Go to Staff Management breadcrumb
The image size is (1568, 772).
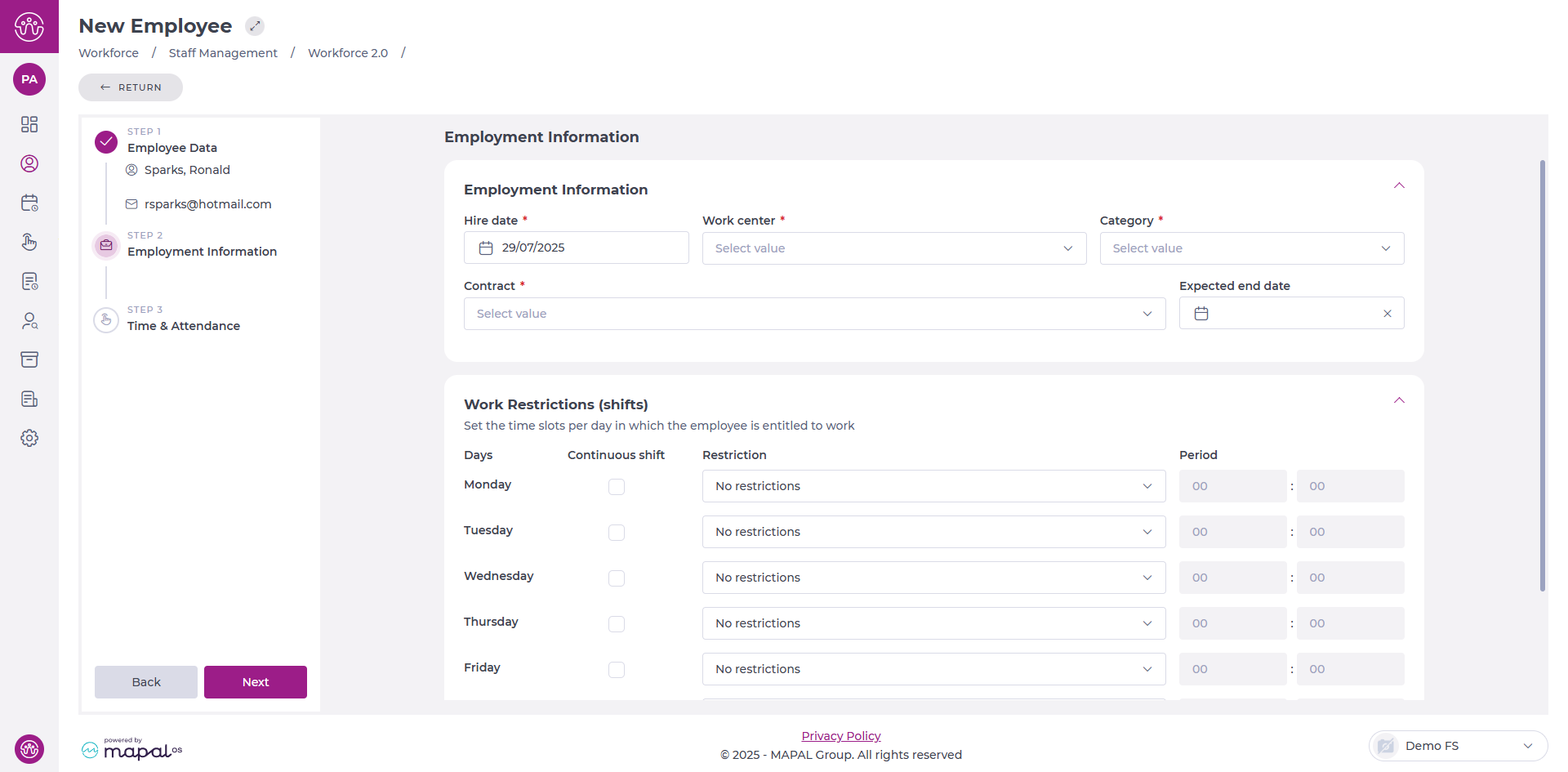coord(223,53)
